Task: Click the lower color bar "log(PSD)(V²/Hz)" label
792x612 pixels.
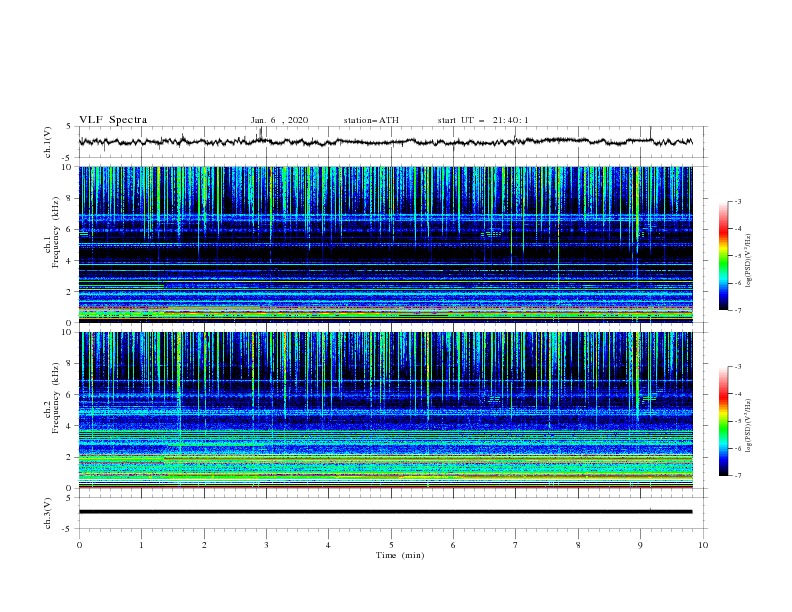Action: click(749, 426)
